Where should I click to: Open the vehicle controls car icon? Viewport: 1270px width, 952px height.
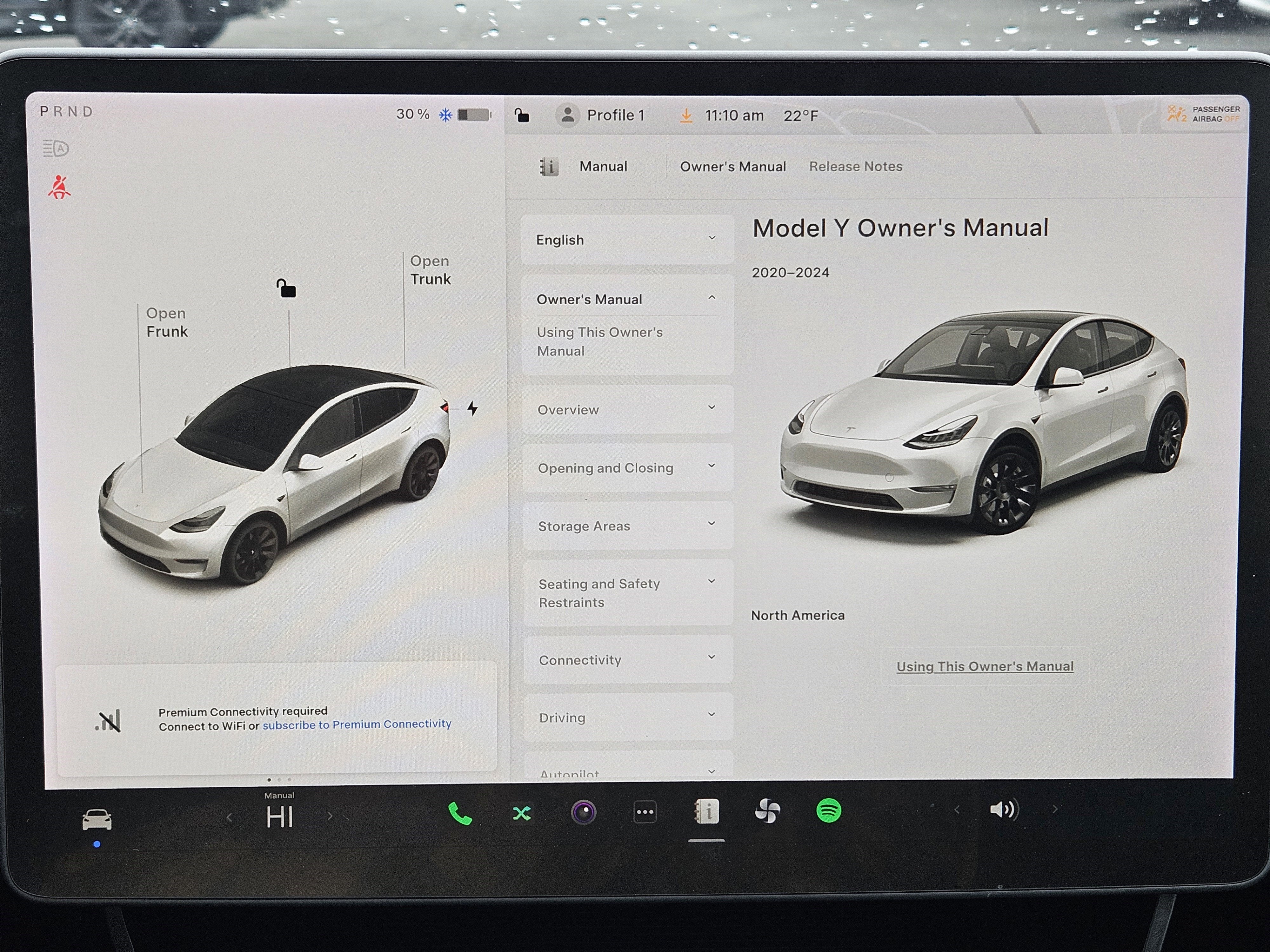click(x=97, y=817)
